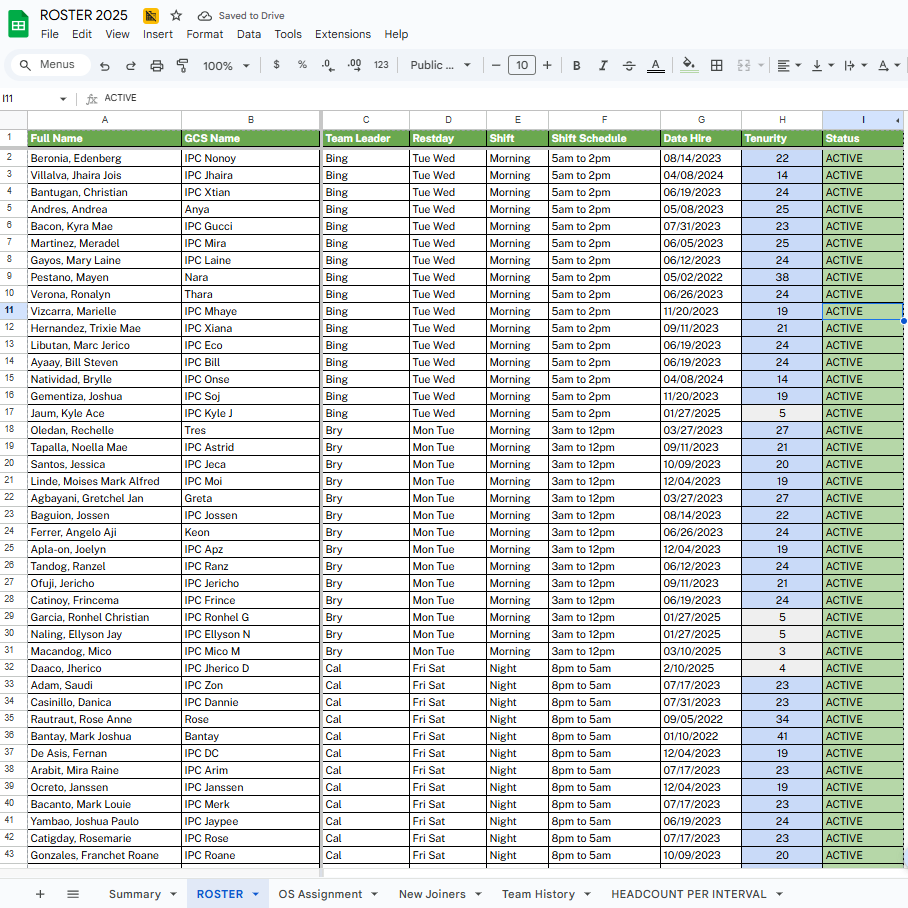
Task: Activate the paint format tool
Action: coord(182,65)
